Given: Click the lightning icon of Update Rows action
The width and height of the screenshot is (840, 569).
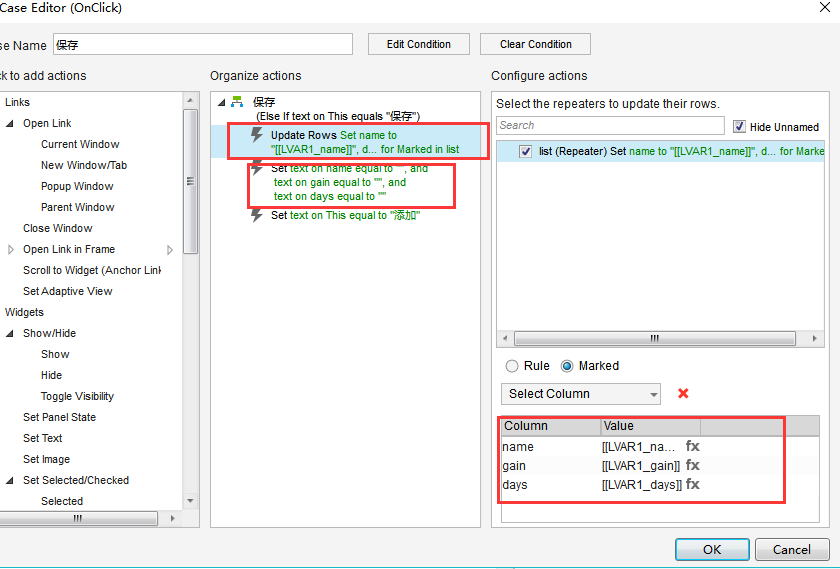Looking at the screenshot, I should [257, 135].
